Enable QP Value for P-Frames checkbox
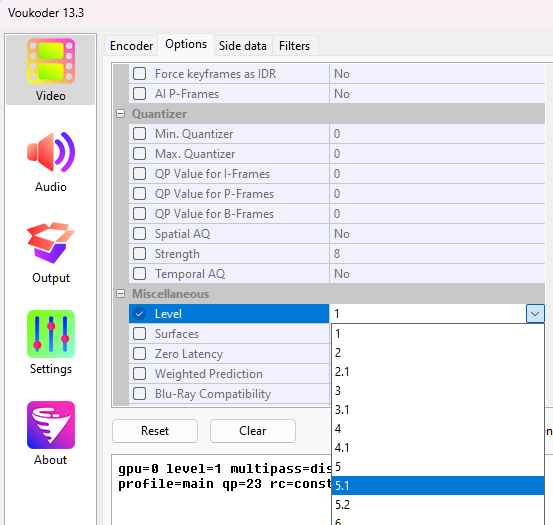 tap(140, 194)
